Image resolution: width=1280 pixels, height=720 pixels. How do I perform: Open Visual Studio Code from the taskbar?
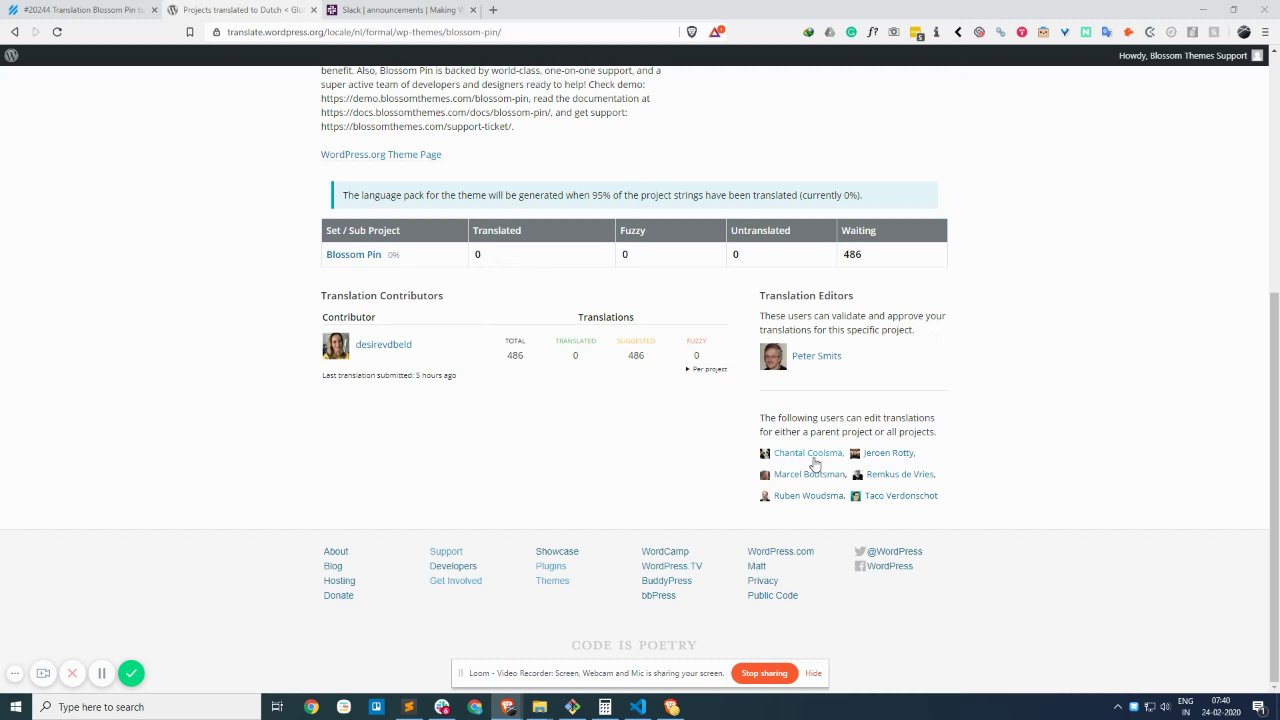638,707
